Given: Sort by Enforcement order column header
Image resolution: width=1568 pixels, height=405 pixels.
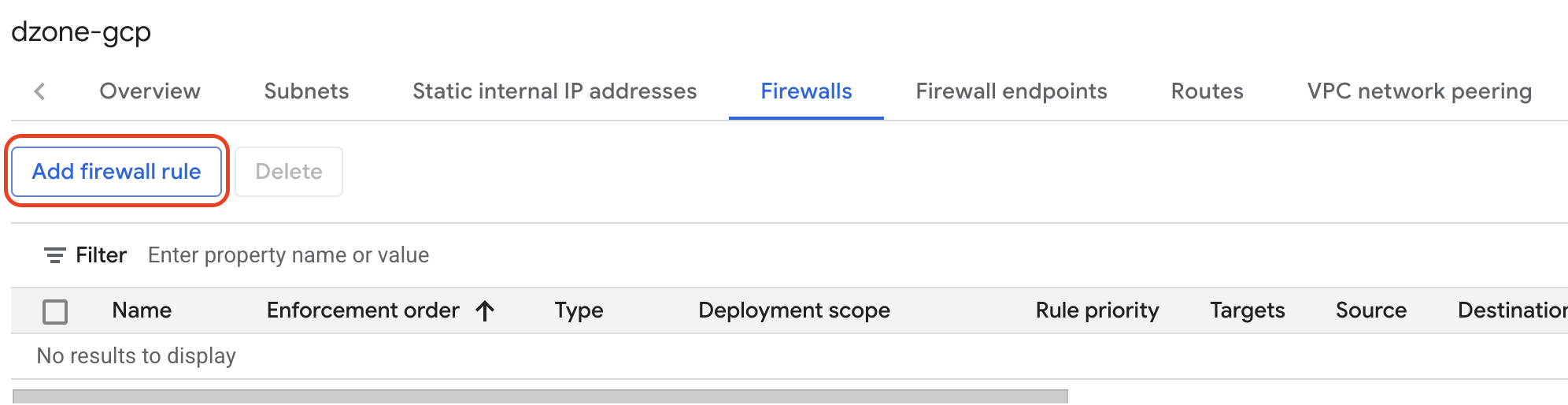Looking at the screenshot, I should pyautogui.click(x=363, y=310).
